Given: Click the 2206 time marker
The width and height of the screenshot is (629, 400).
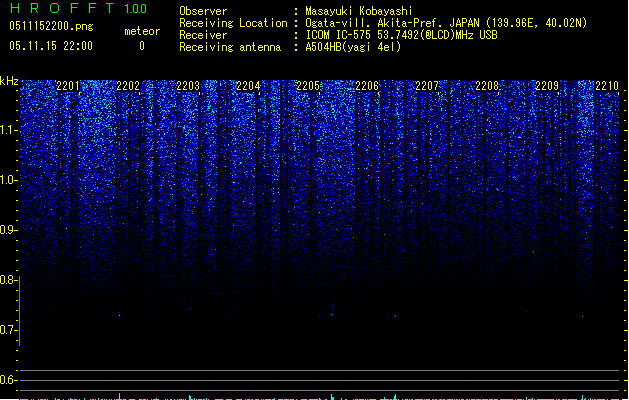Looking at the screenshot, I should 367,86.
